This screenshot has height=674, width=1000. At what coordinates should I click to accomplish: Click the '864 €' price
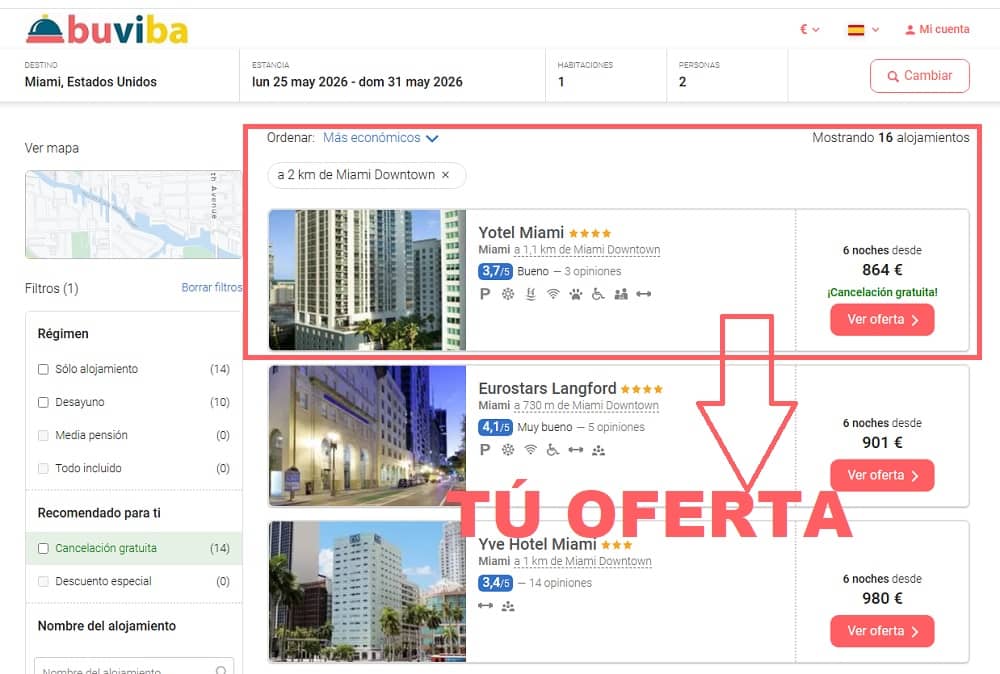[x=882, y=270]
